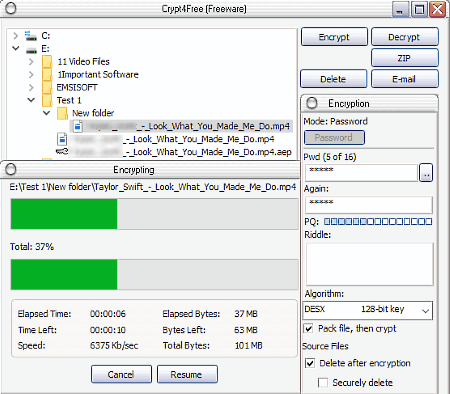
Task: Click the key icon of the .aep file
Action: 62,152
